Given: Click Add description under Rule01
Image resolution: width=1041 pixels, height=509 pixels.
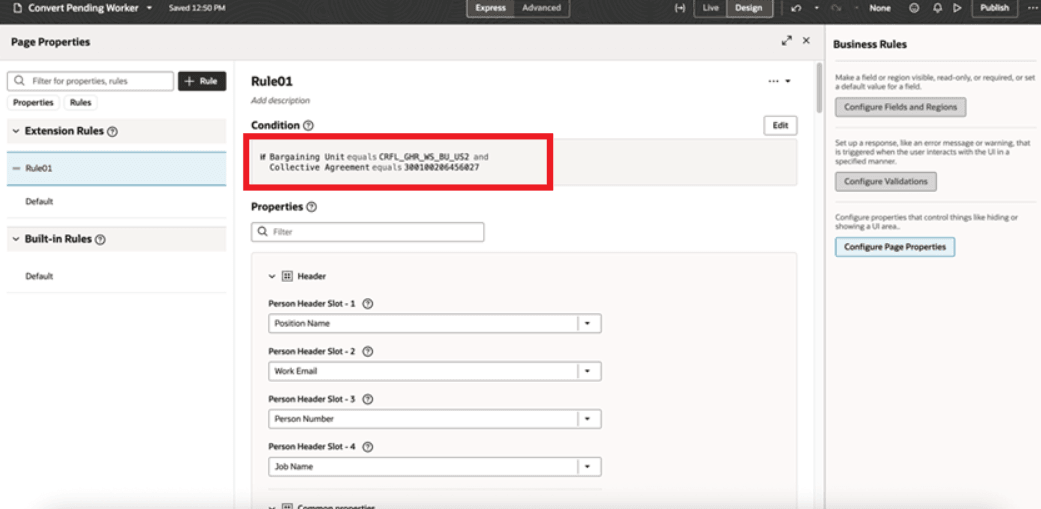Looking at the screenshot, I should (x=280, y=101).
